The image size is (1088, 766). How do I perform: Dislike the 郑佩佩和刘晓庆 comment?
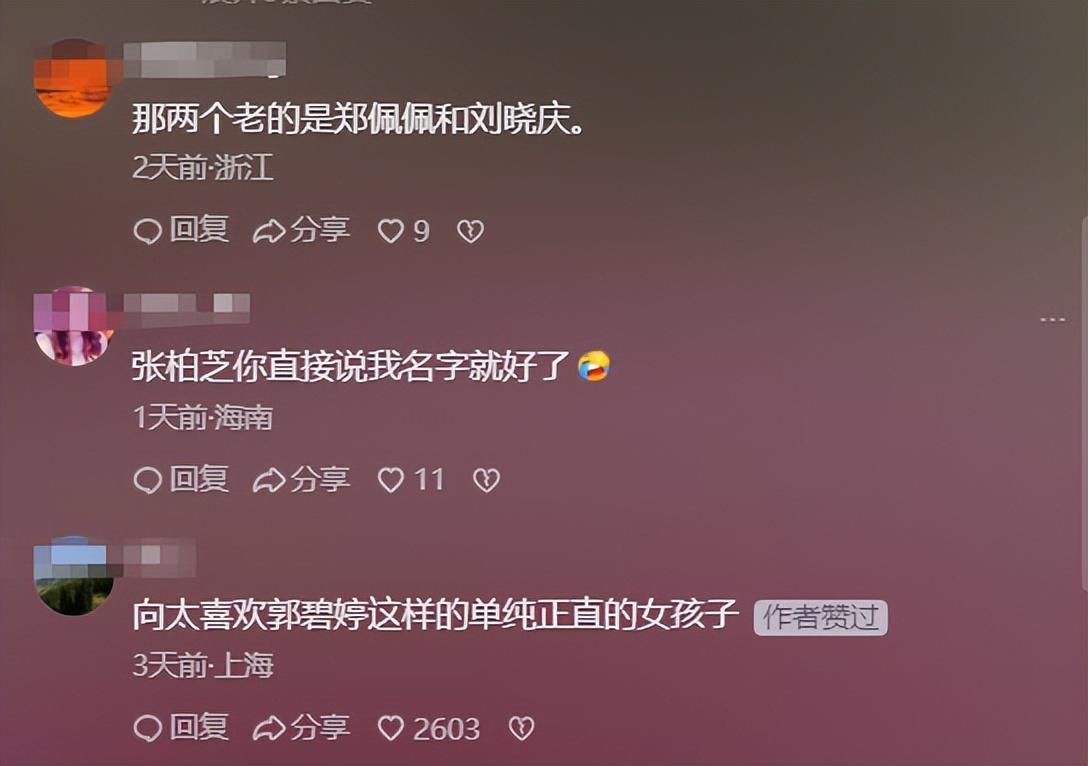point(470,231)
